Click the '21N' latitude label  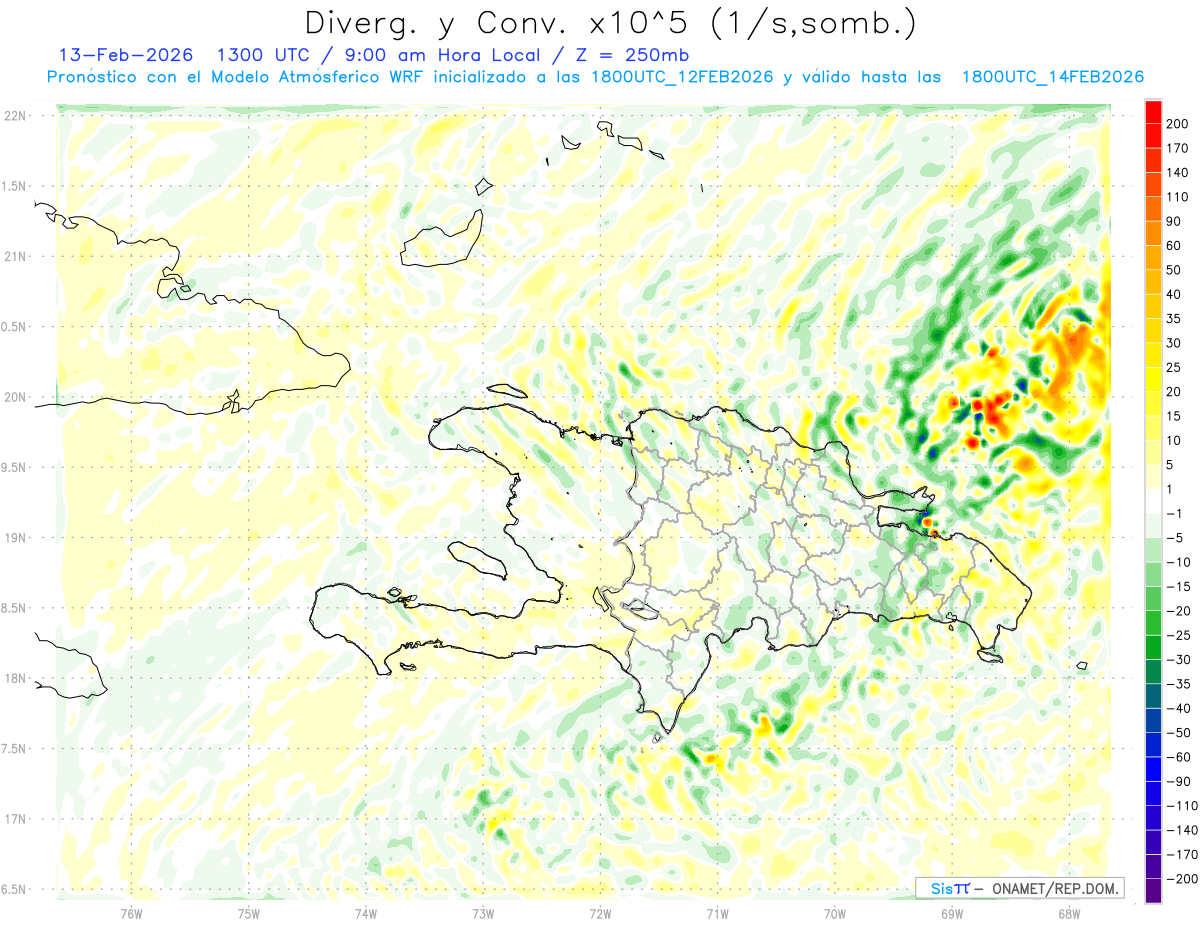coord(15,256)
